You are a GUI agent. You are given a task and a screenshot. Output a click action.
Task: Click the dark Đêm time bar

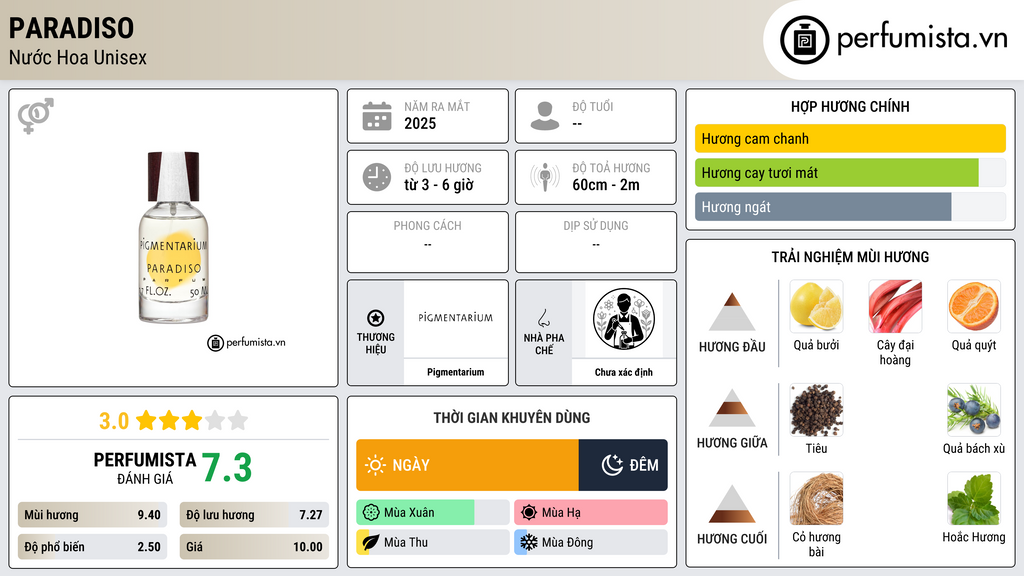(623, 465)
